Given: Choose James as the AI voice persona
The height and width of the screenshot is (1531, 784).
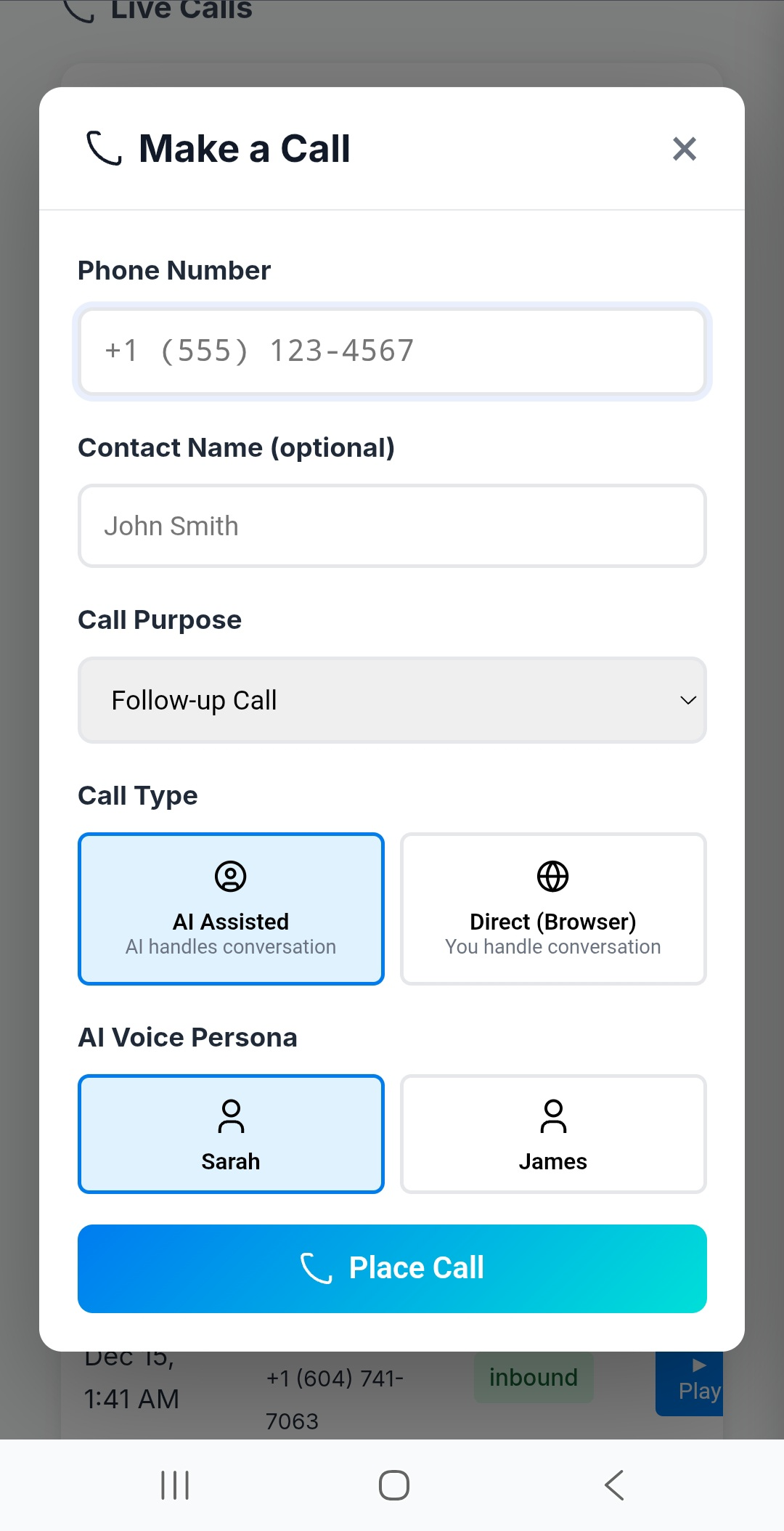Looking at the screenshot, I should coord(552,1133).
